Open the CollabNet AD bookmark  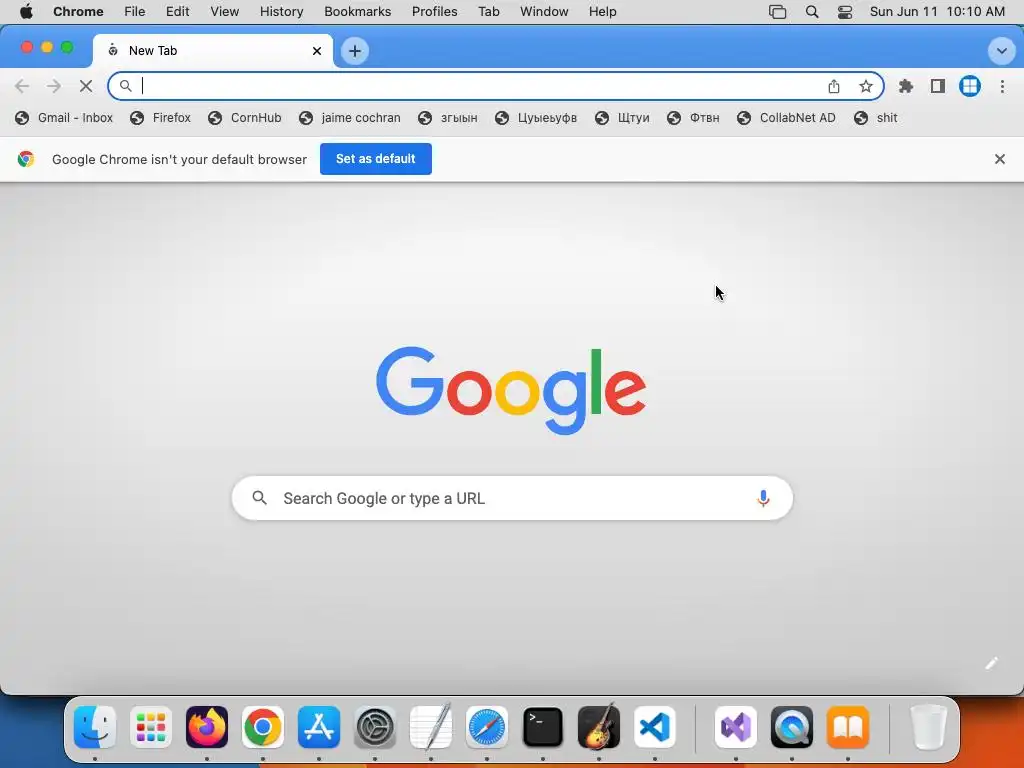click(x=786, y=118)
